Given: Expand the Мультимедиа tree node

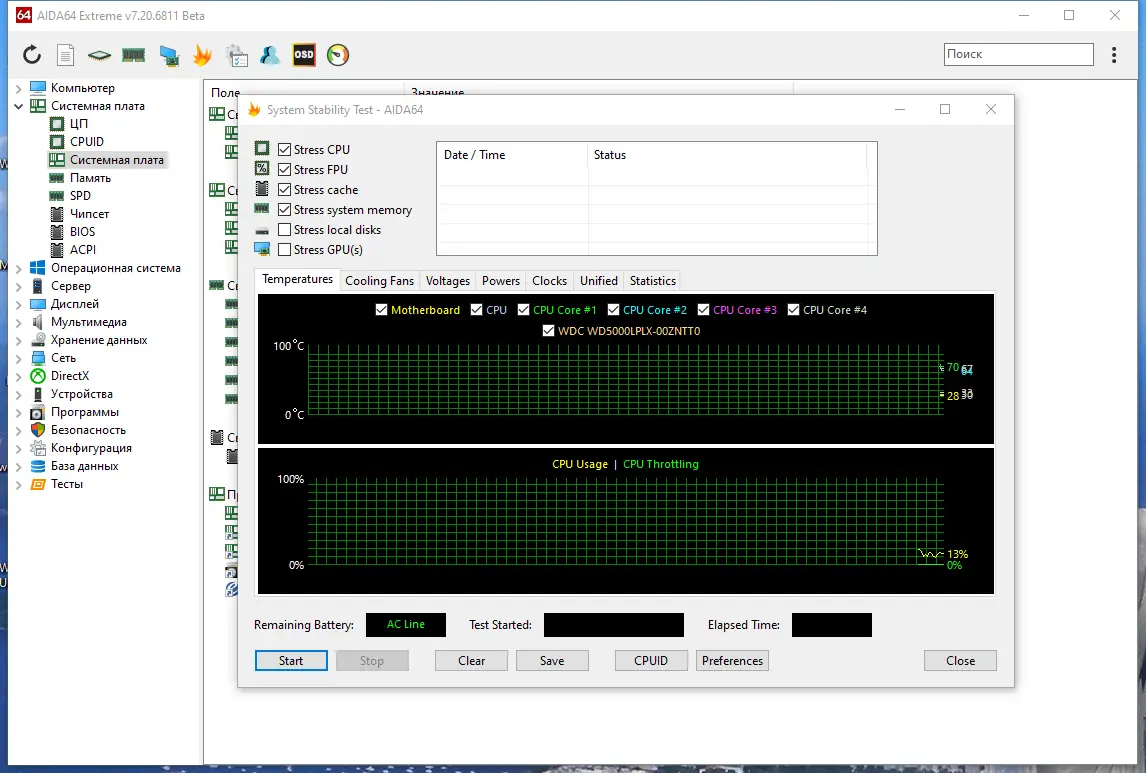Looking at the screenshot, I should (x=18, y=322).
